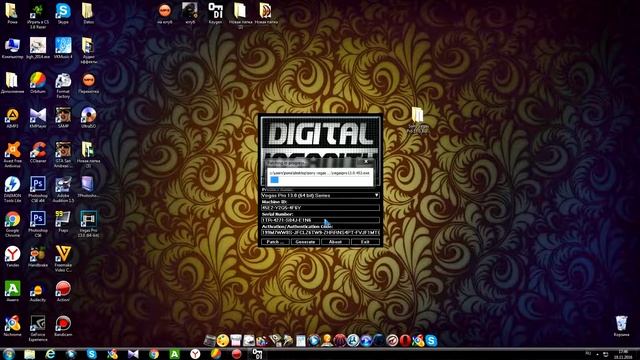This screenshot has width=640, height=360.
Task: Launch the SAMP desktop shortcut
Action: (x=63, y=118)
